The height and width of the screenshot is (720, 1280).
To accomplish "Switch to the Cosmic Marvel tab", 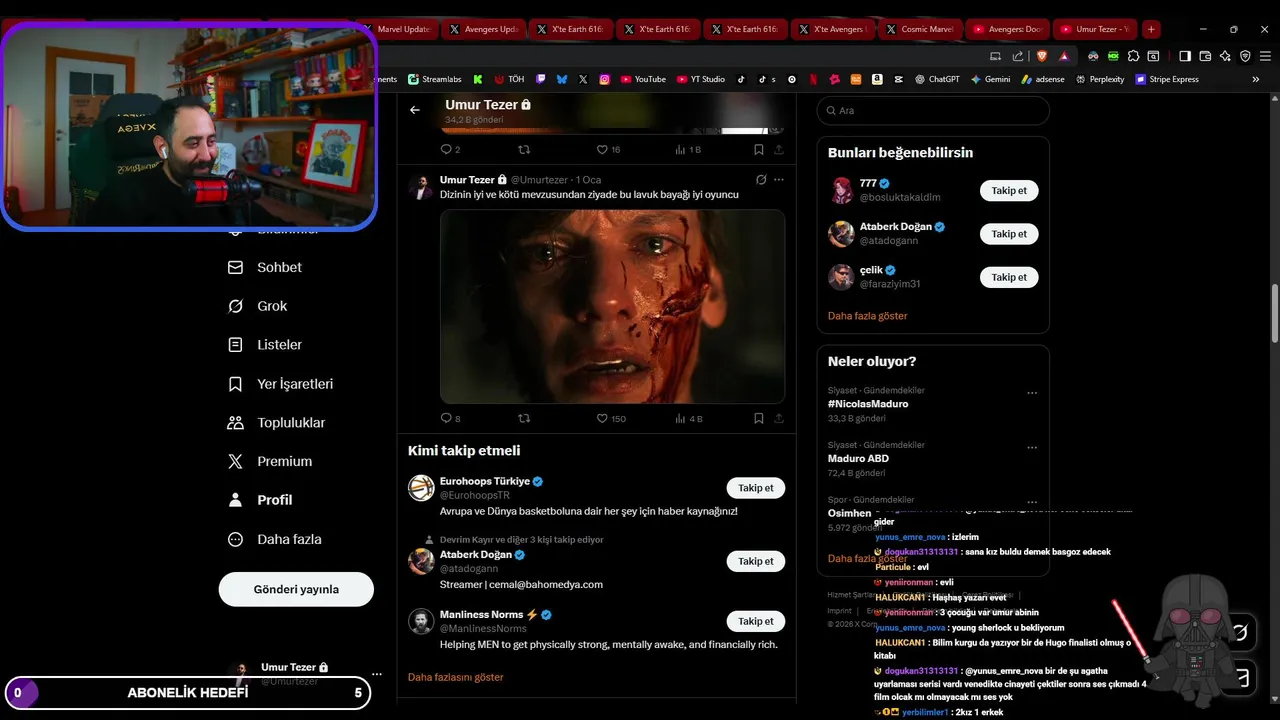I will [x=920, y=29].
